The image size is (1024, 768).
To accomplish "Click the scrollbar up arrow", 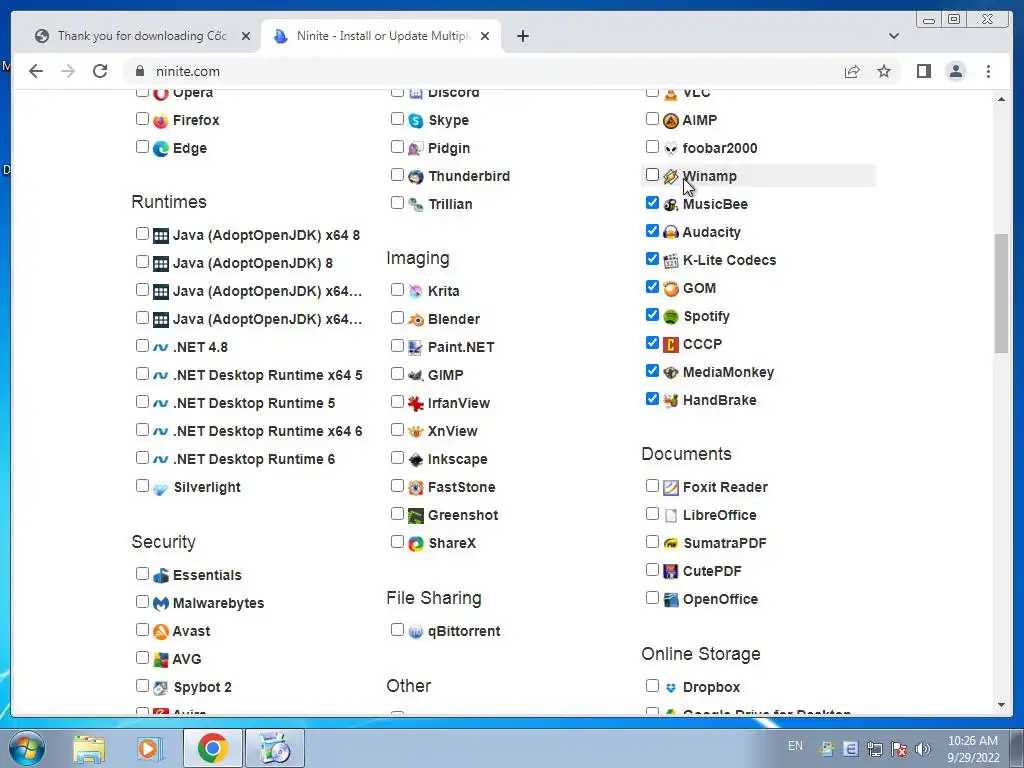I will 1001,99.
